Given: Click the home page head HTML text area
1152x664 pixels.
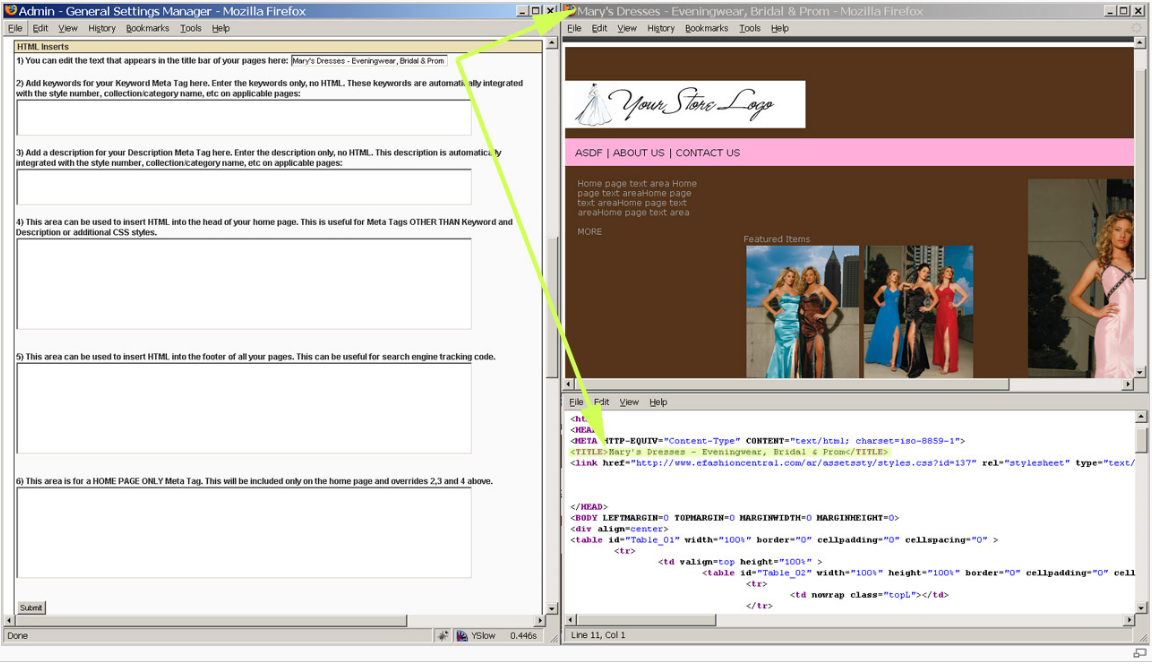Looking at the screenshot, I should [244, 284].
